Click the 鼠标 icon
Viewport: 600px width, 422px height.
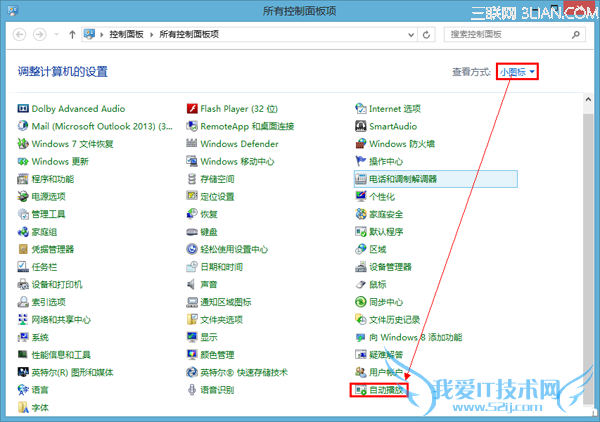click(360, 285)
